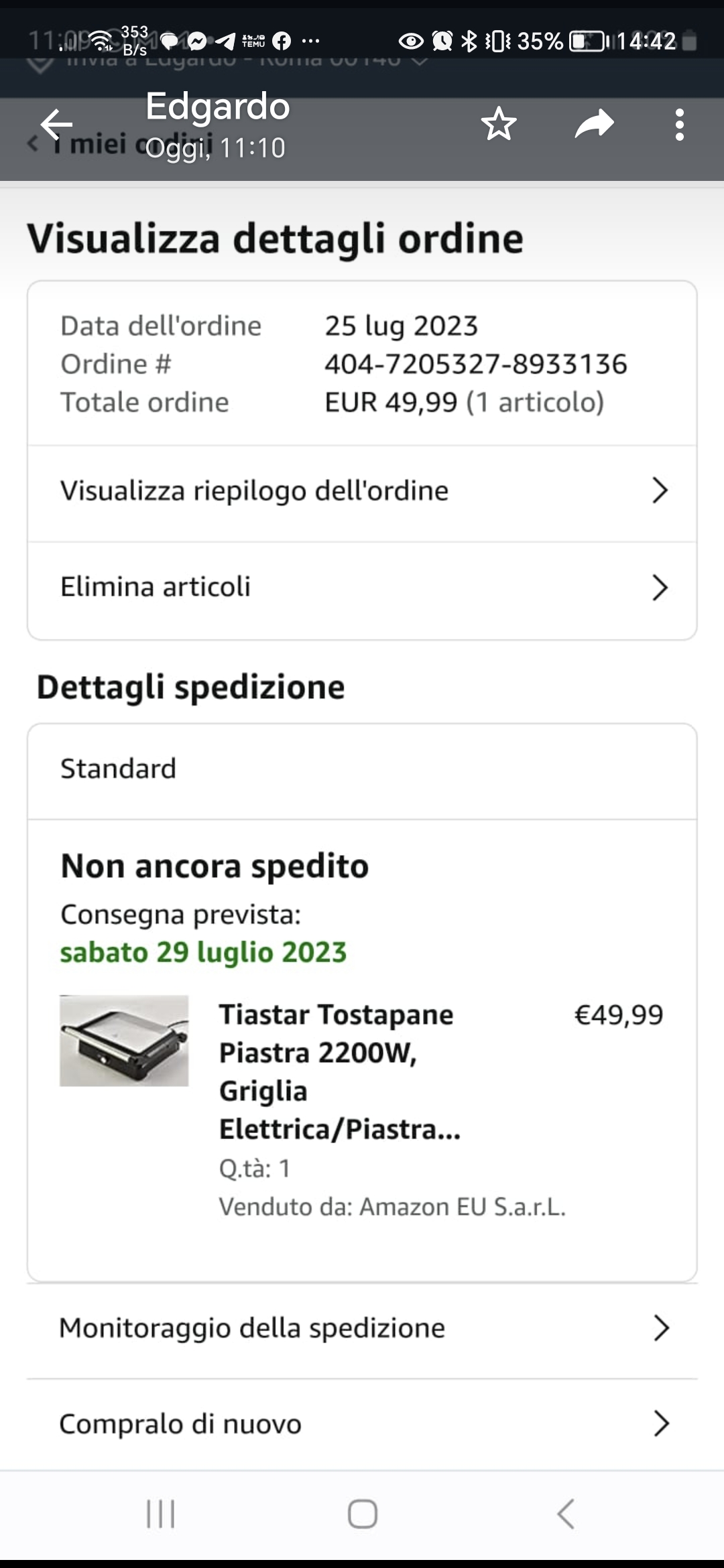This screenshot has width=724, height=1568.
Task: Tap the Facebook notification icon in status bar
Action: pos(282,42)
